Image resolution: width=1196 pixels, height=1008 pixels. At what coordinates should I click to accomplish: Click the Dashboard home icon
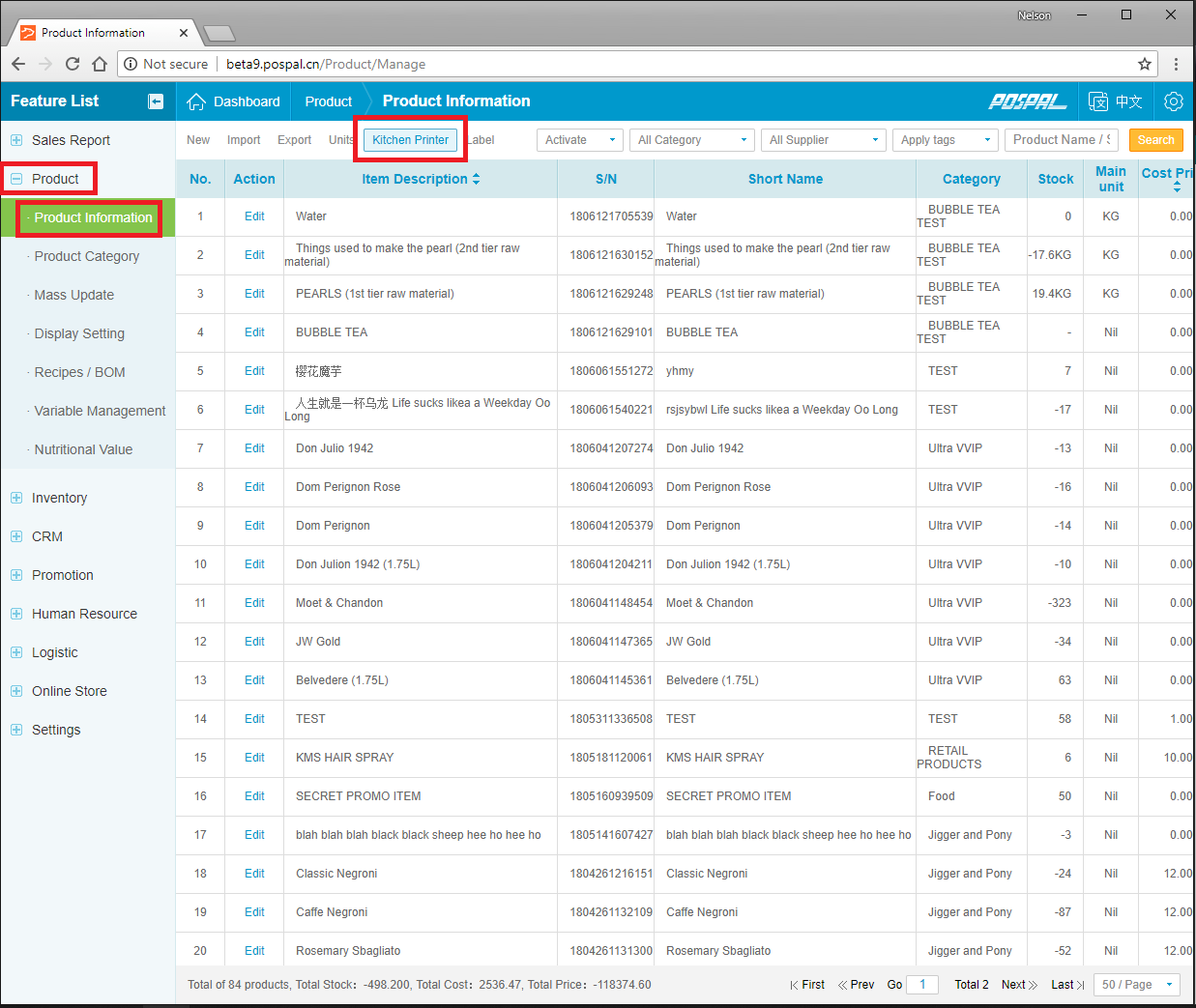pos(196,101)
